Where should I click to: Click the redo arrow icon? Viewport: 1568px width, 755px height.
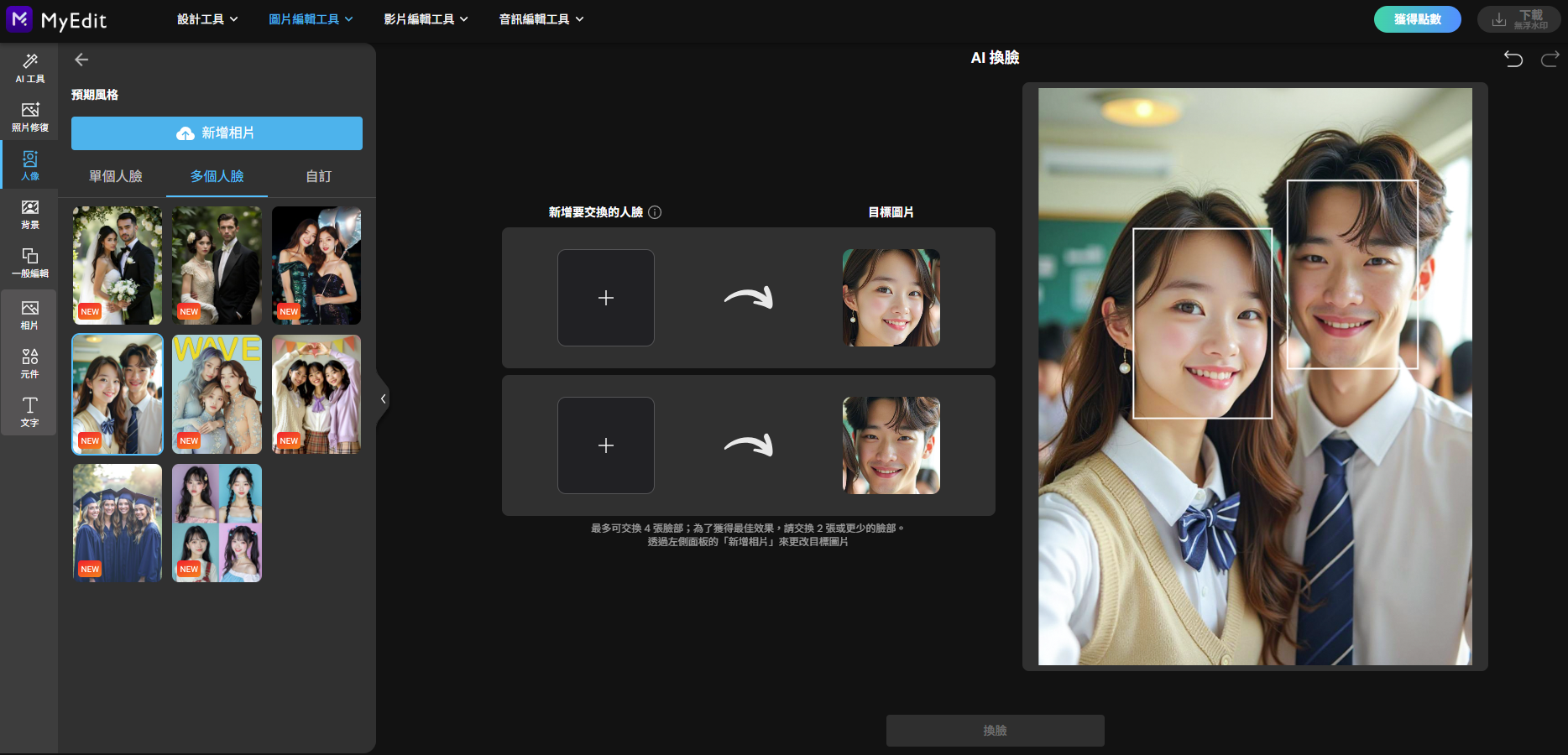tap(1550, 59)
